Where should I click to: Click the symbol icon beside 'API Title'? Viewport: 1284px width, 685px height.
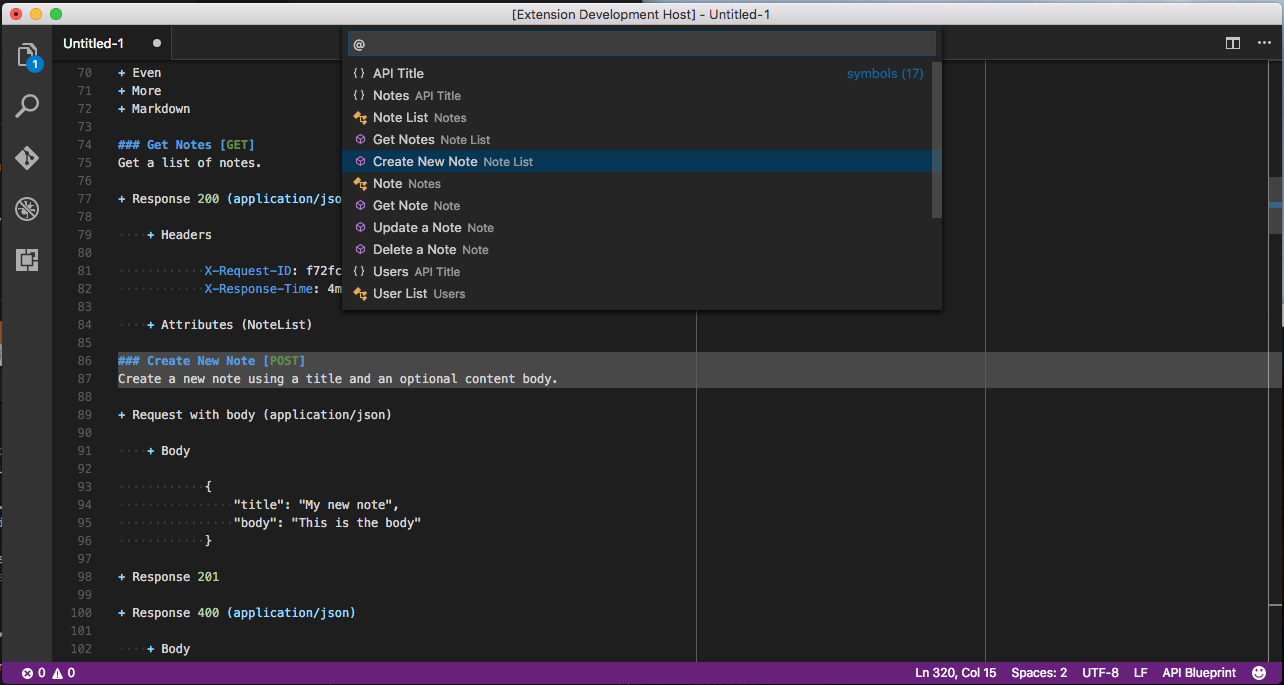tap(359, 73)
